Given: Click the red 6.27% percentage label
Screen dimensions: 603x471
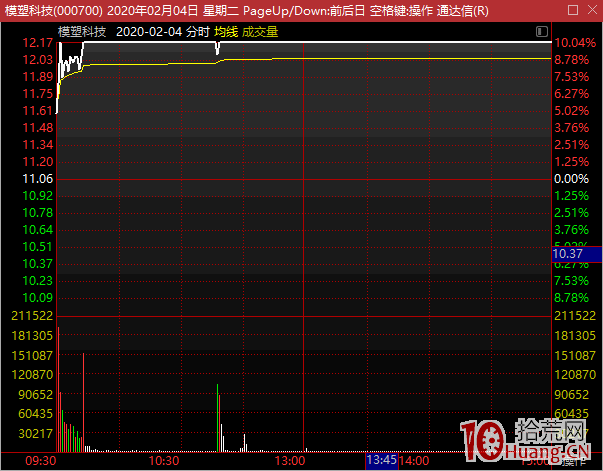Looking at the screenshot, I should point(571,93).
